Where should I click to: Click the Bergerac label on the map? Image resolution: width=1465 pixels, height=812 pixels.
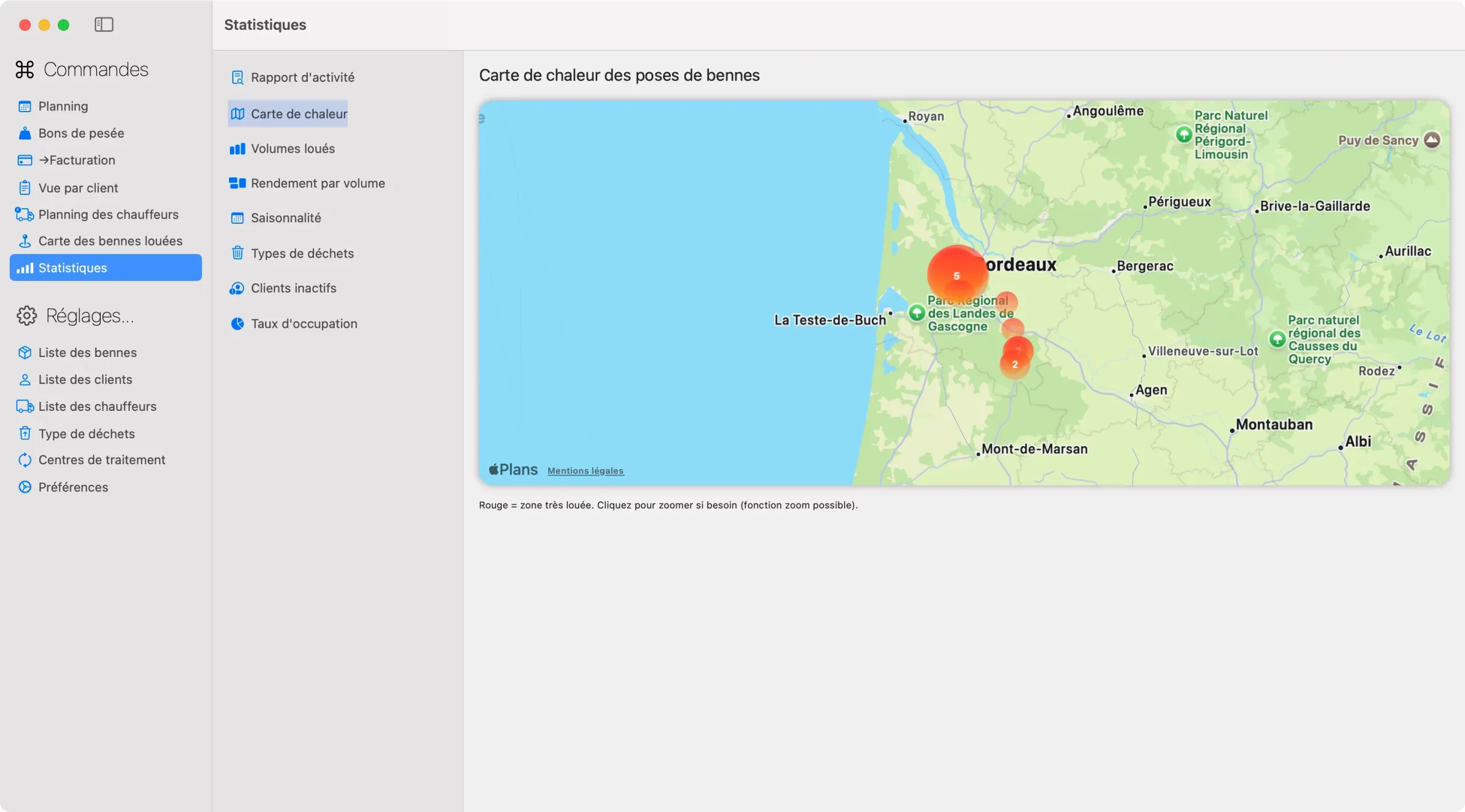(1145, 266)
